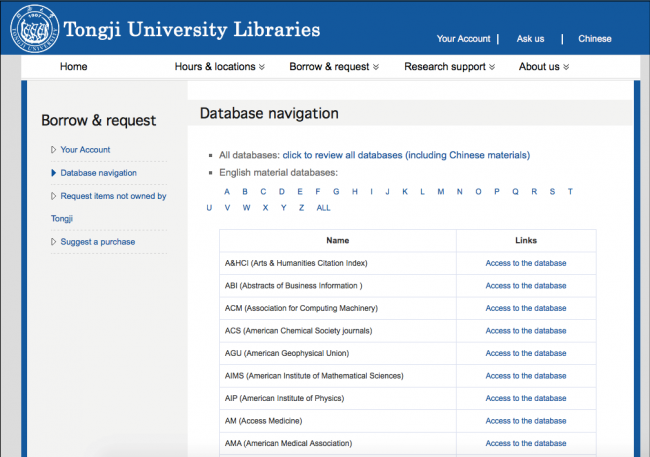650x457 pixels.
Task: Open the Ask us link
Action: point(530,39)
